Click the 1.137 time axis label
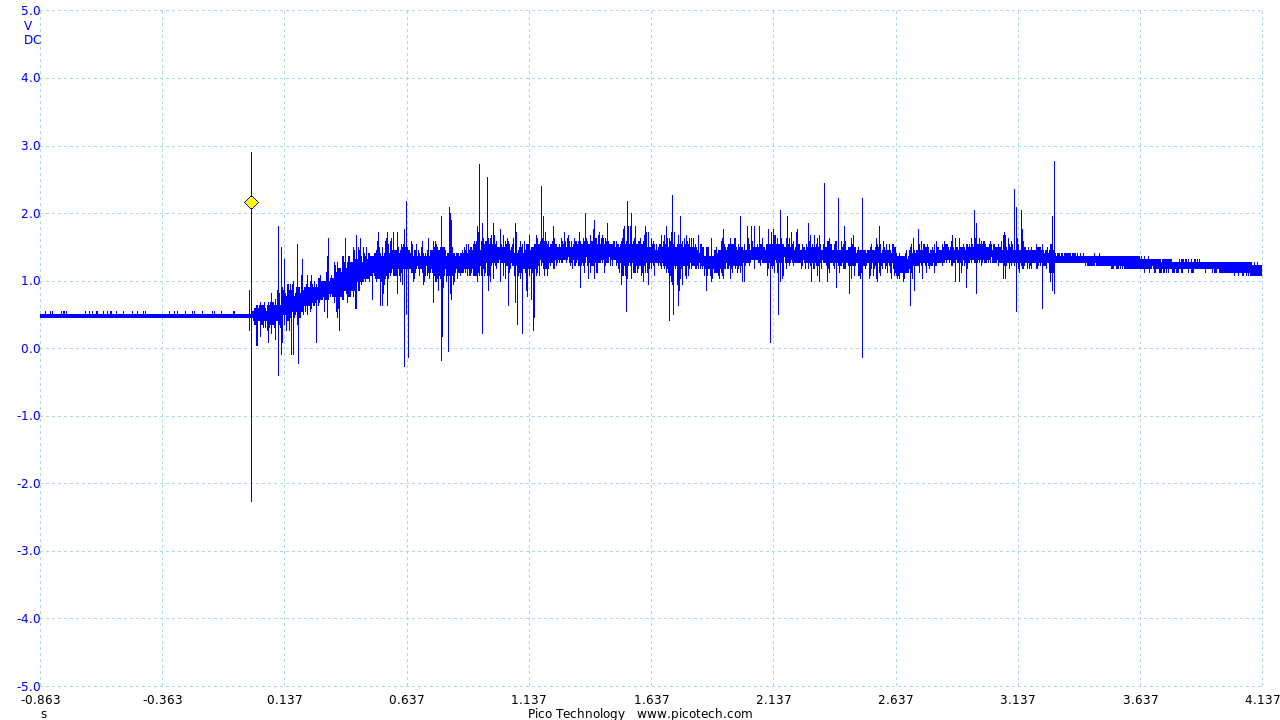1280x720 pixels. 529,700
